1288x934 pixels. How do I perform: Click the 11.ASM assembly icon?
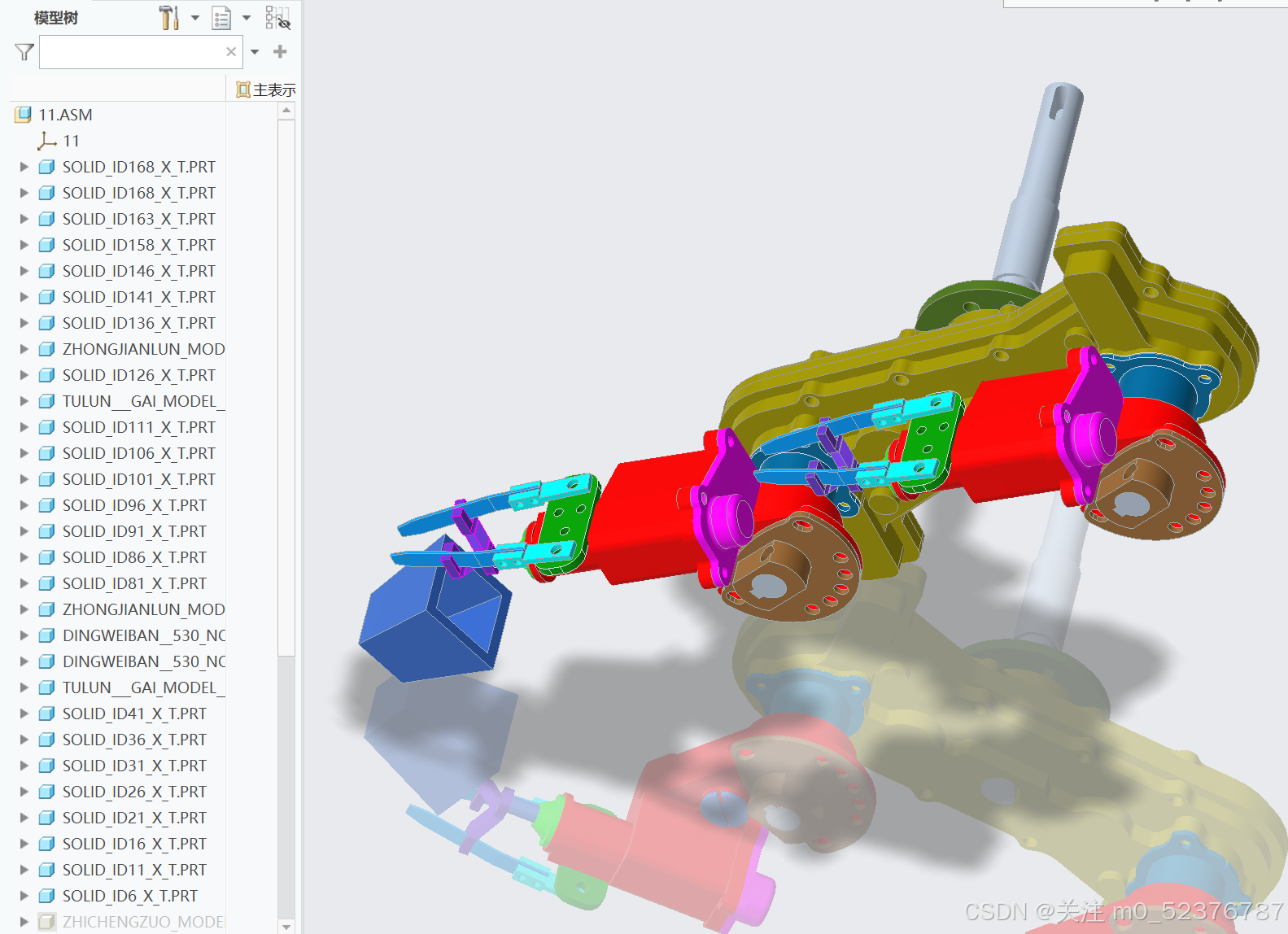tap(23, 115)
